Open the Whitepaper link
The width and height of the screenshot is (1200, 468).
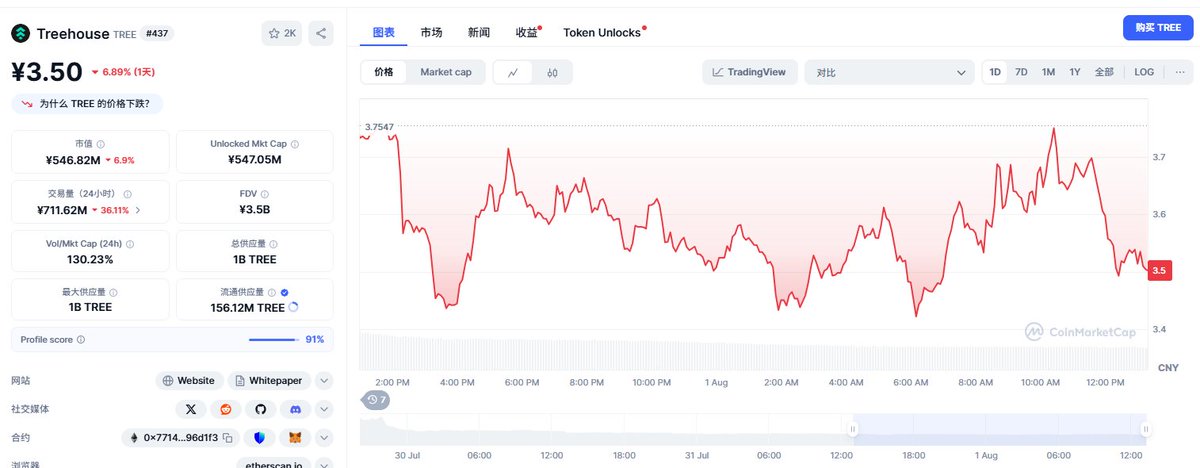click(270, 381)
